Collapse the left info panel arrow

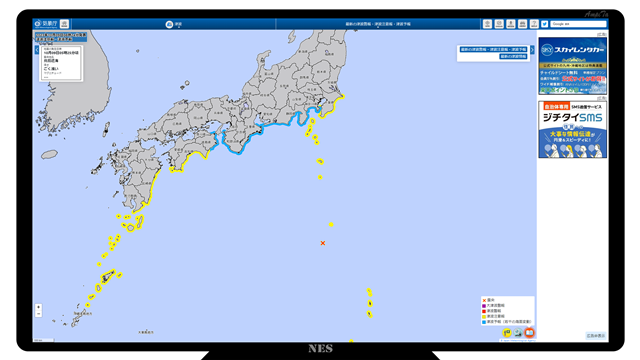pos(37,50)
